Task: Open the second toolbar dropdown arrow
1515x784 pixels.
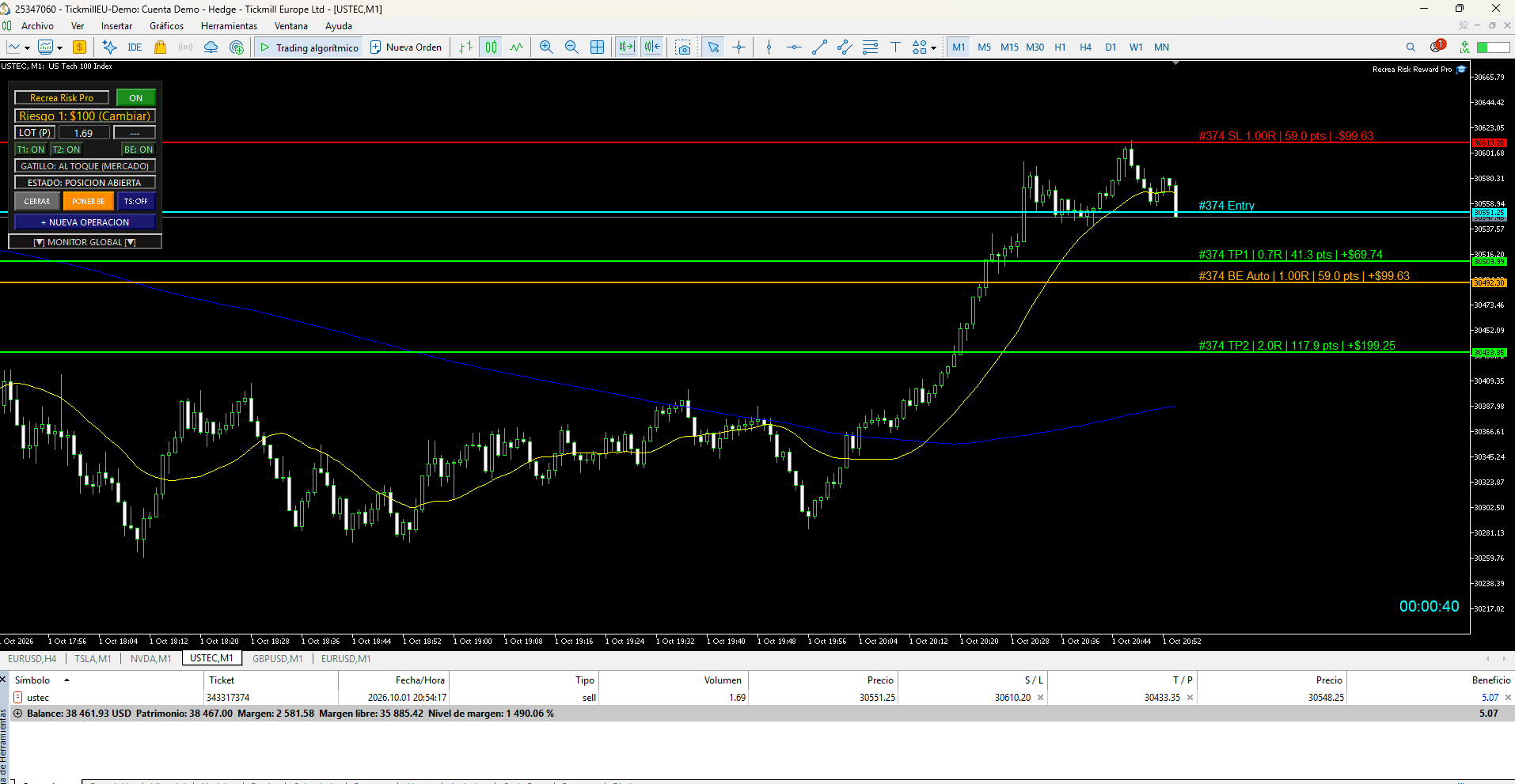Action: [x=59, y=48]
